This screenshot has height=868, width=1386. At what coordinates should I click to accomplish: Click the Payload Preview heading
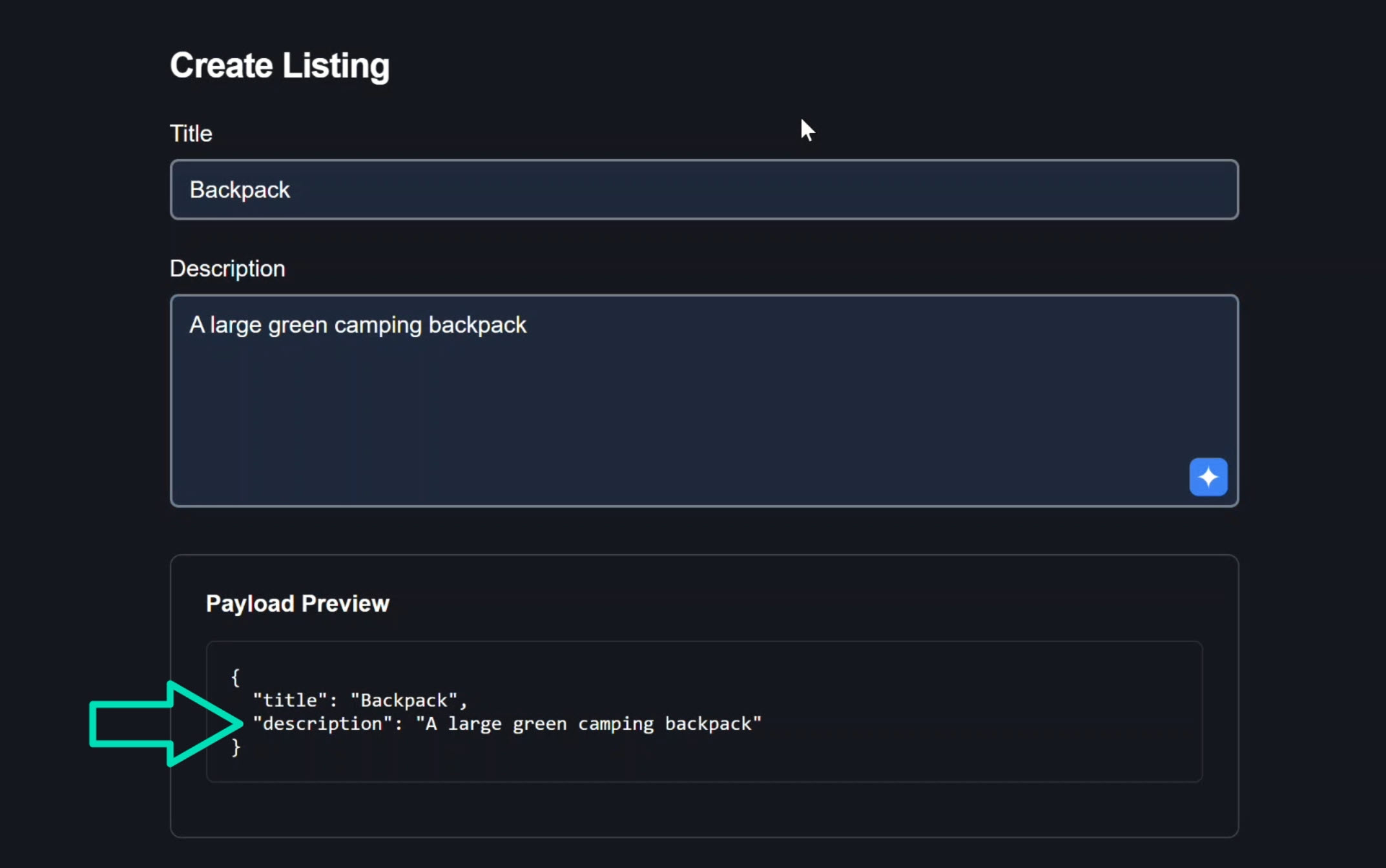click(298, 603)
